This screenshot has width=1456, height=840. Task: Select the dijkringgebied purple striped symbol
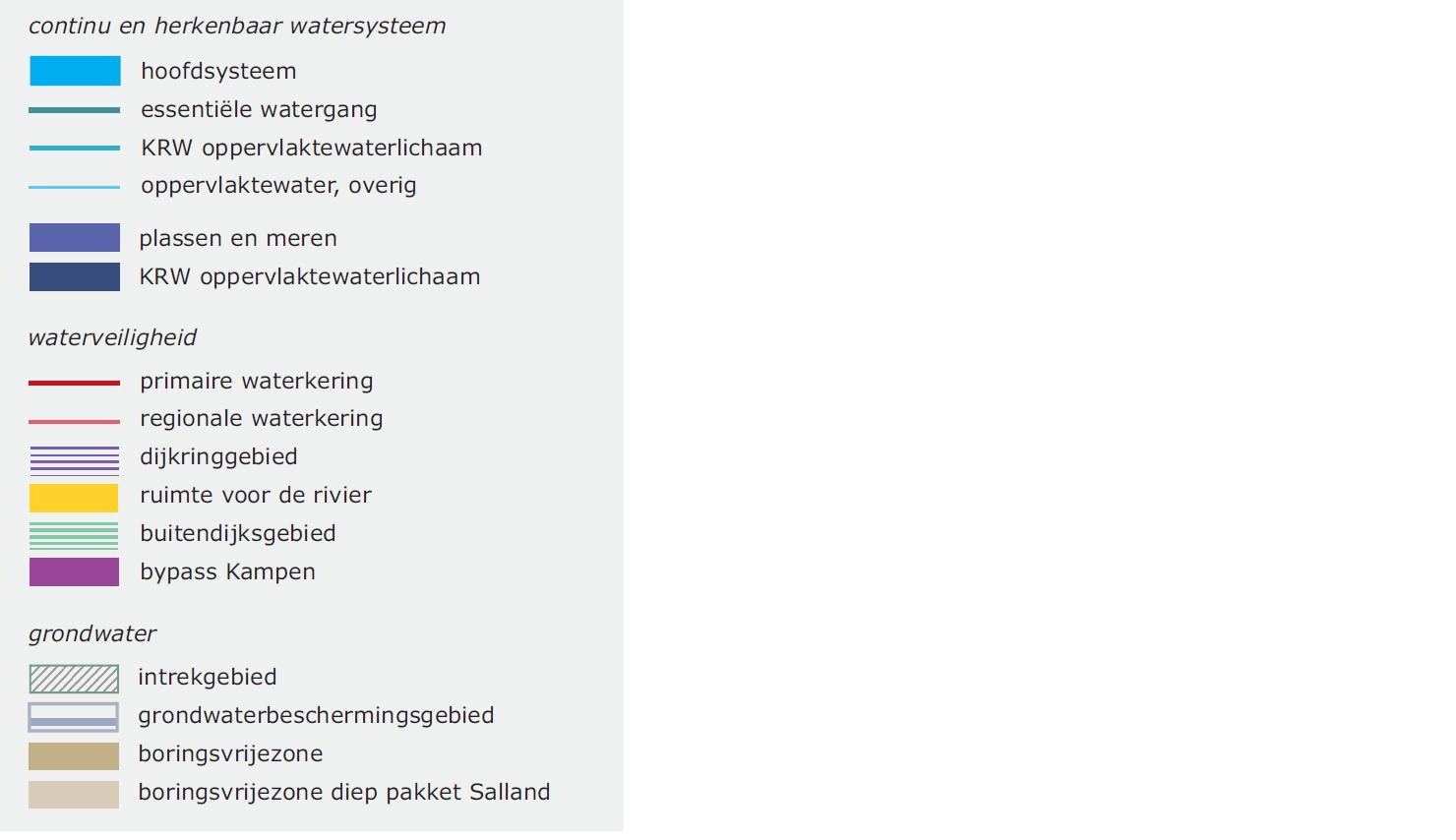75,460
